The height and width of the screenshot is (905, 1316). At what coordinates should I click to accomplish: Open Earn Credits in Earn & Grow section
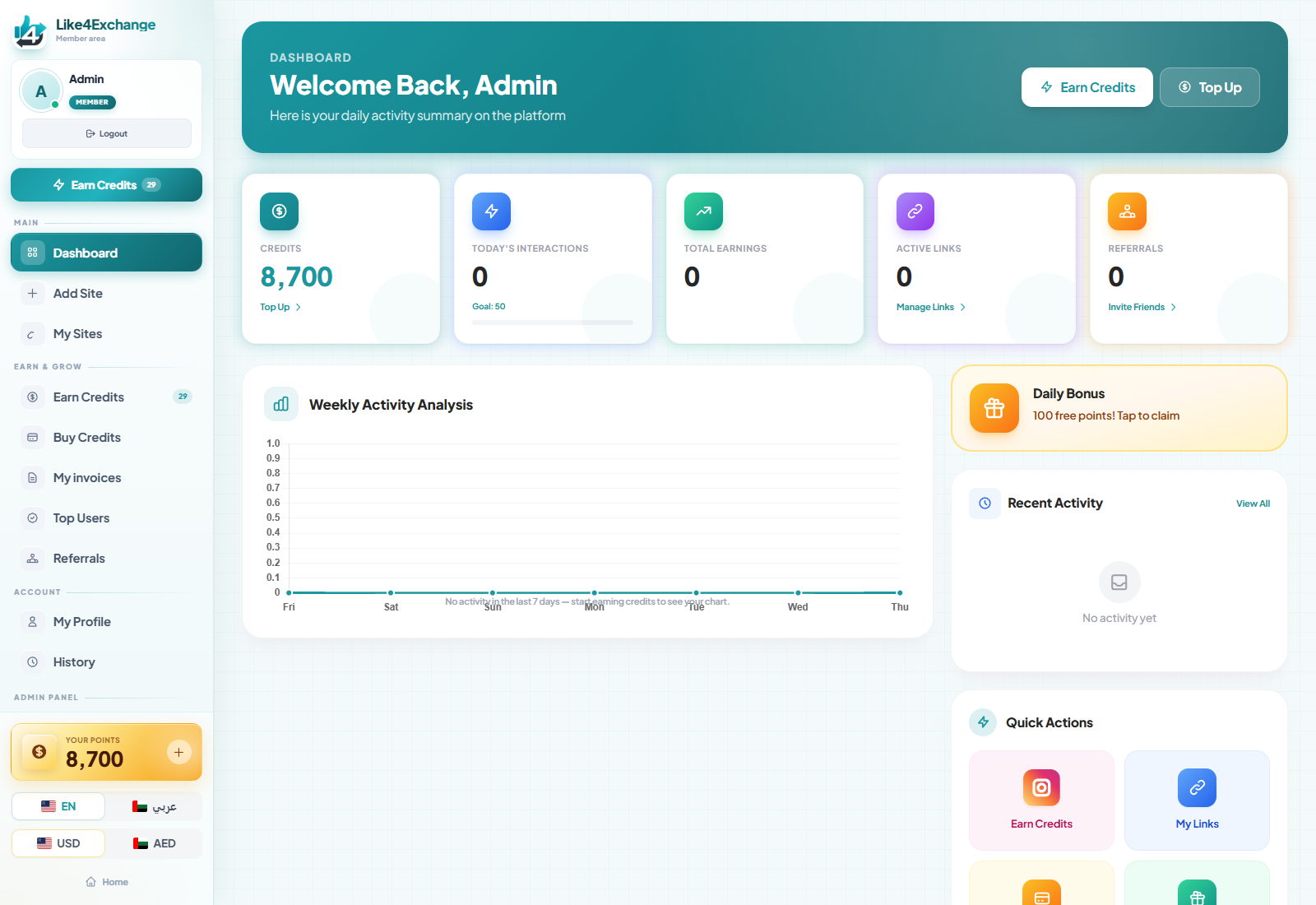[x=106, y=397]
